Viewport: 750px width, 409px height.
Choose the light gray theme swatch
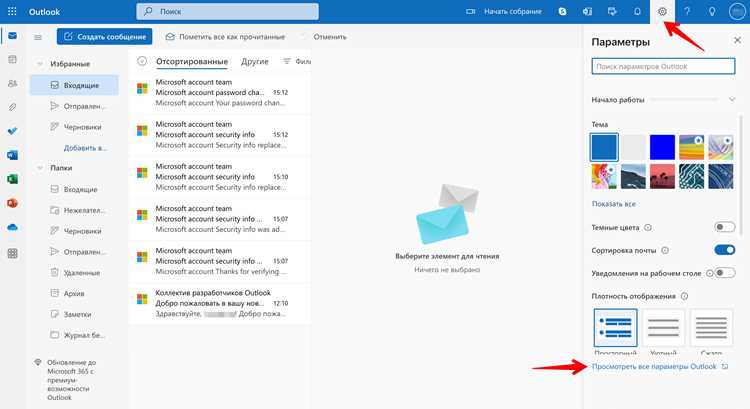coord(633,147)
